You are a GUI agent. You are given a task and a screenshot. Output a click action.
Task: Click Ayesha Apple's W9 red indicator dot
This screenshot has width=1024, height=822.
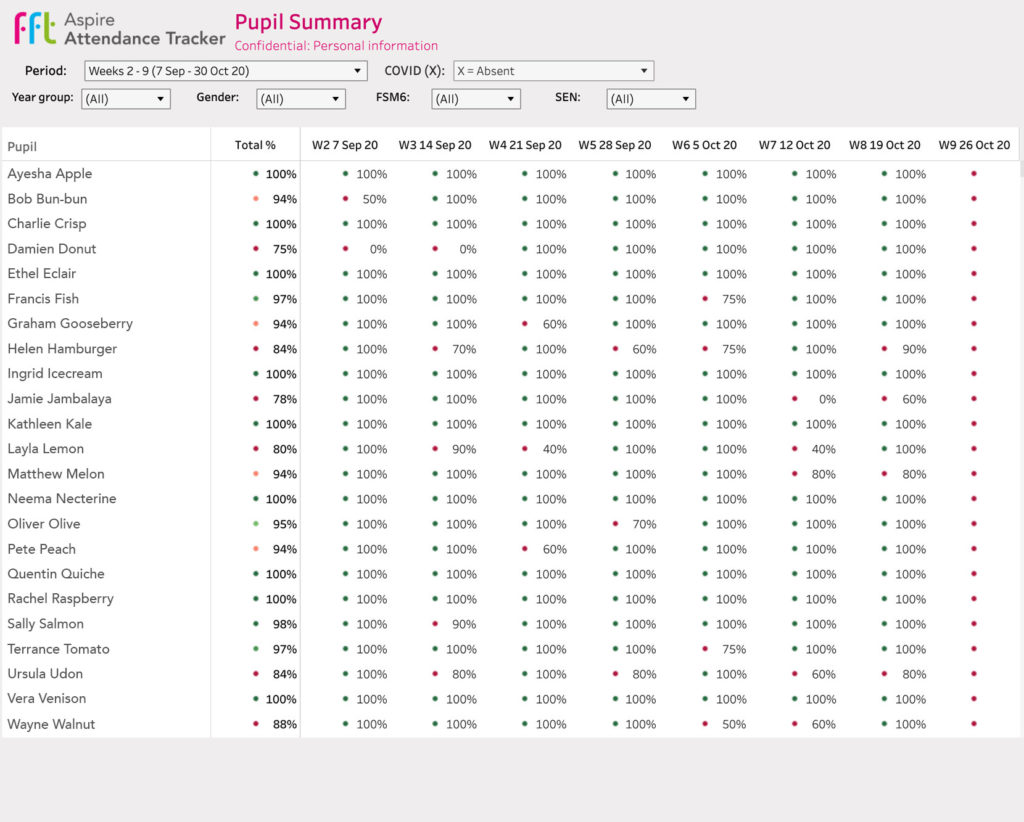tap(974, 174)
